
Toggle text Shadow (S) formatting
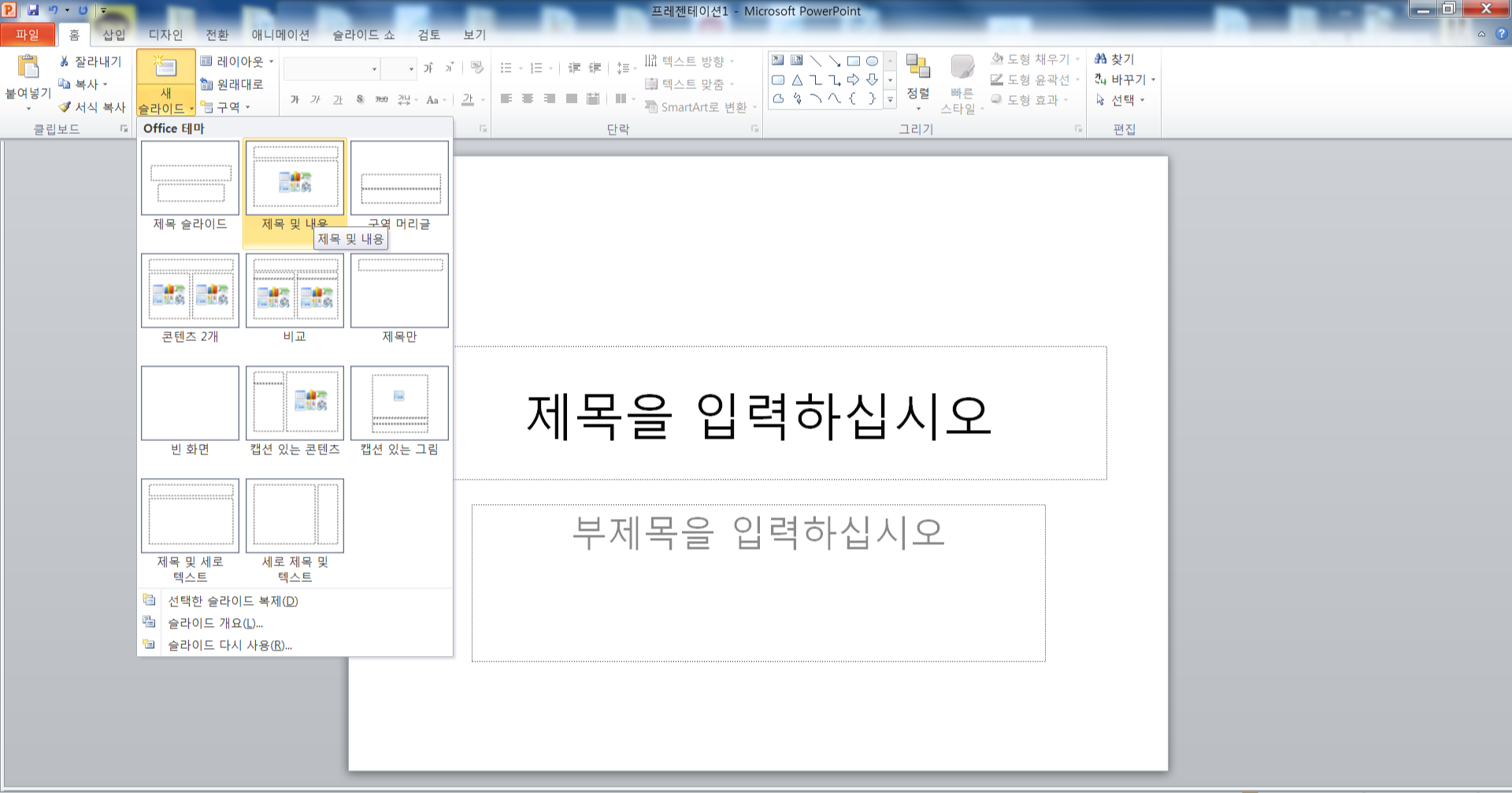coord(360,99)
